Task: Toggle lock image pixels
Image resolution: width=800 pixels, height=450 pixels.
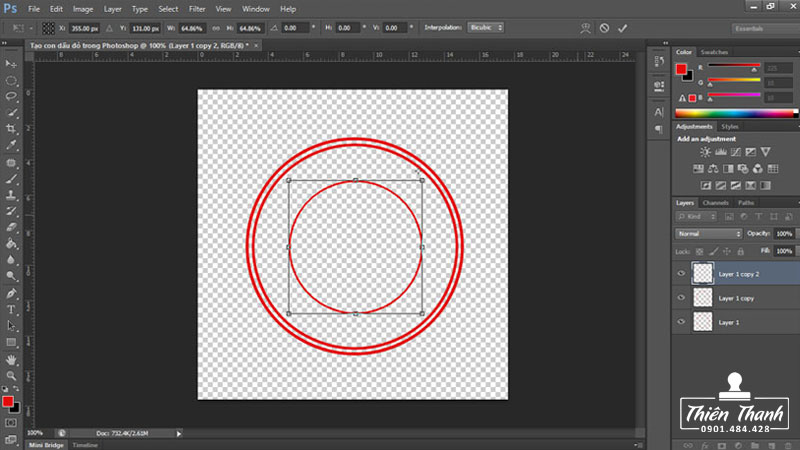Action: 713,252
